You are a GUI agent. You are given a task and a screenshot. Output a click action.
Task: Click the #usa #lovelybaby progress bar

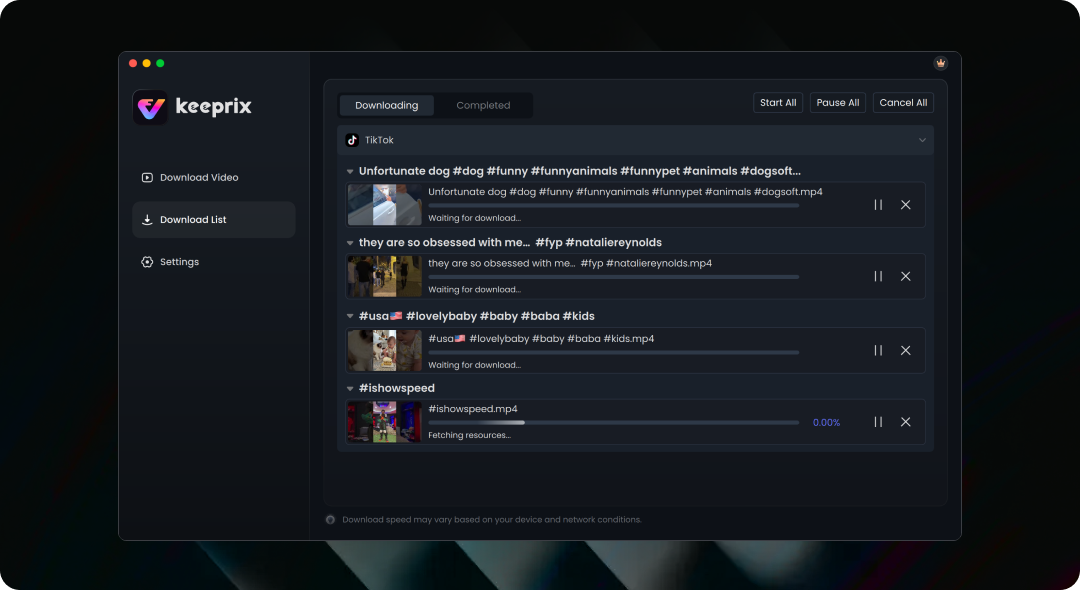coord(614,352)
